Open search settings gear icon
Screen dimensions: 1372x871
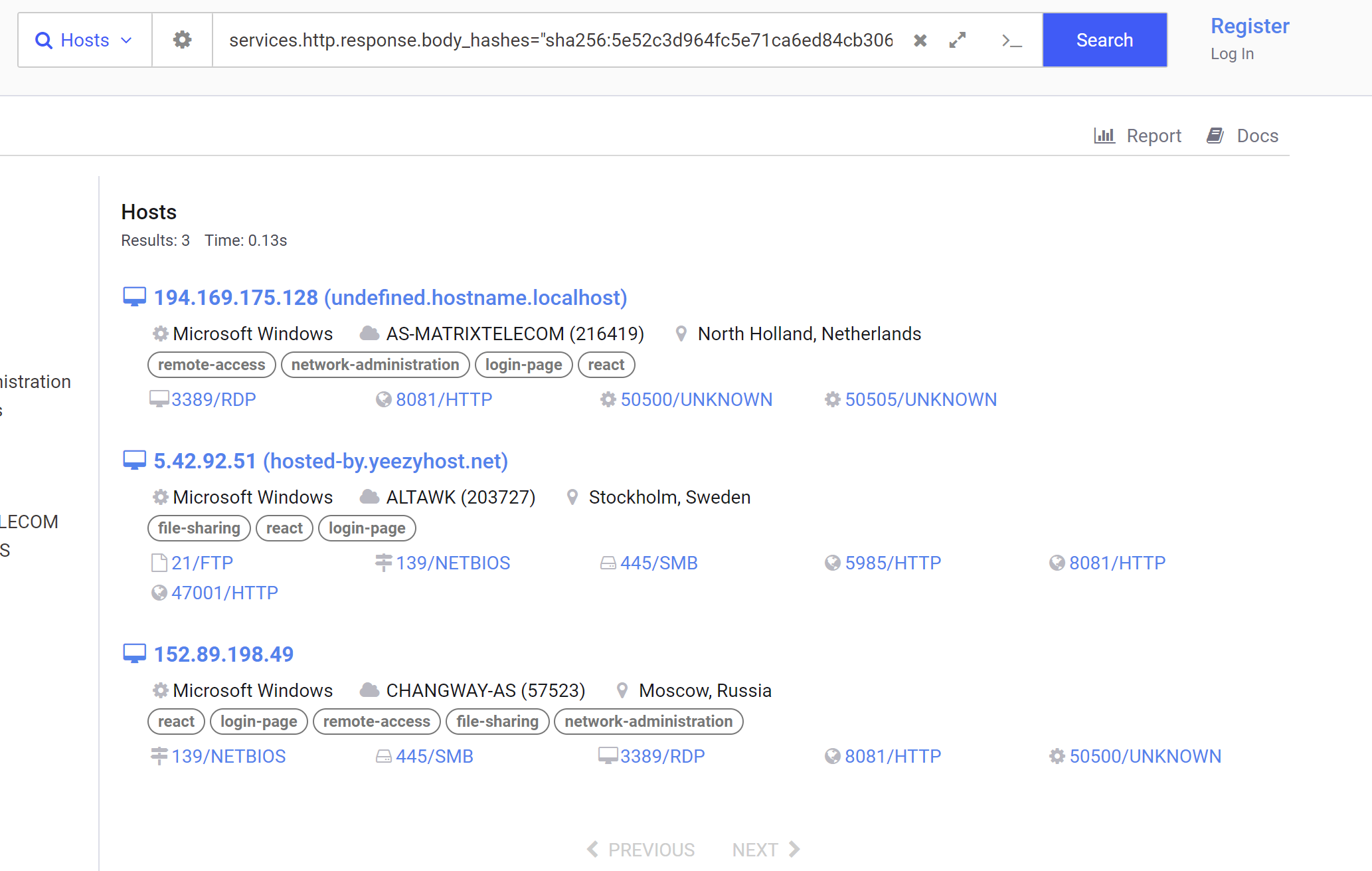182,40
